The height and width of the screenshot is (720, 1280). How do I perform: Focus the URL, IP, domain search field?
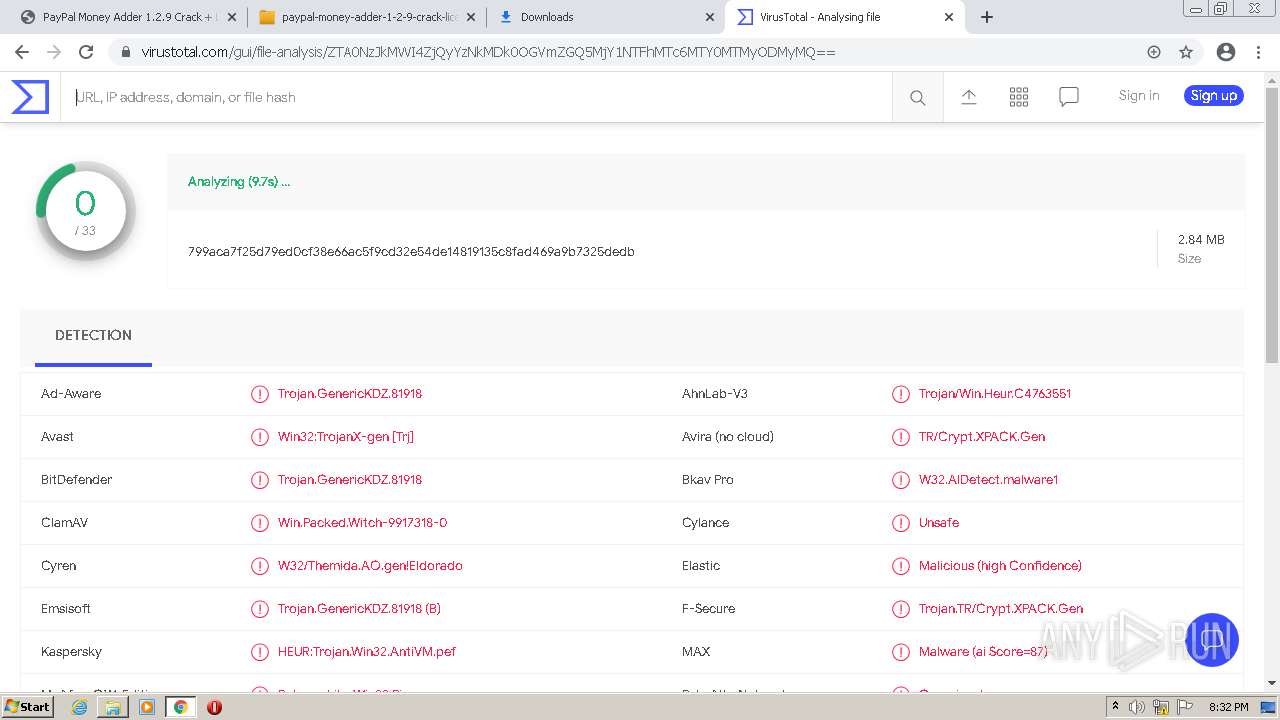click(477, 97)
